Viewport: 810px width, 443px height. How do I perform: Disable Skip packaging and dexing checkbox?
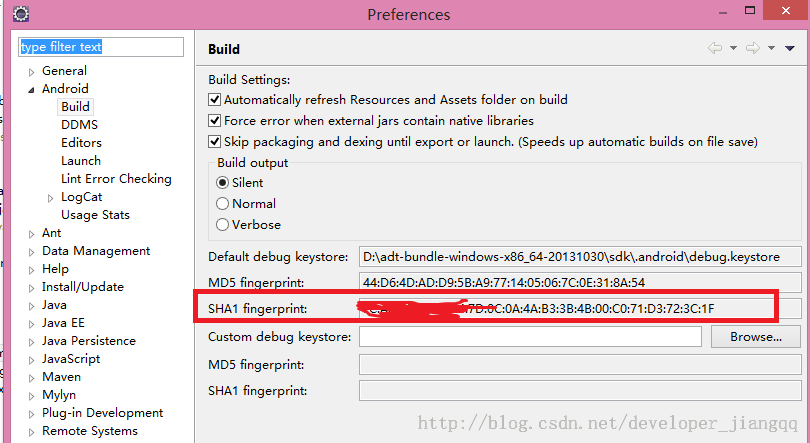pos(214,142)
